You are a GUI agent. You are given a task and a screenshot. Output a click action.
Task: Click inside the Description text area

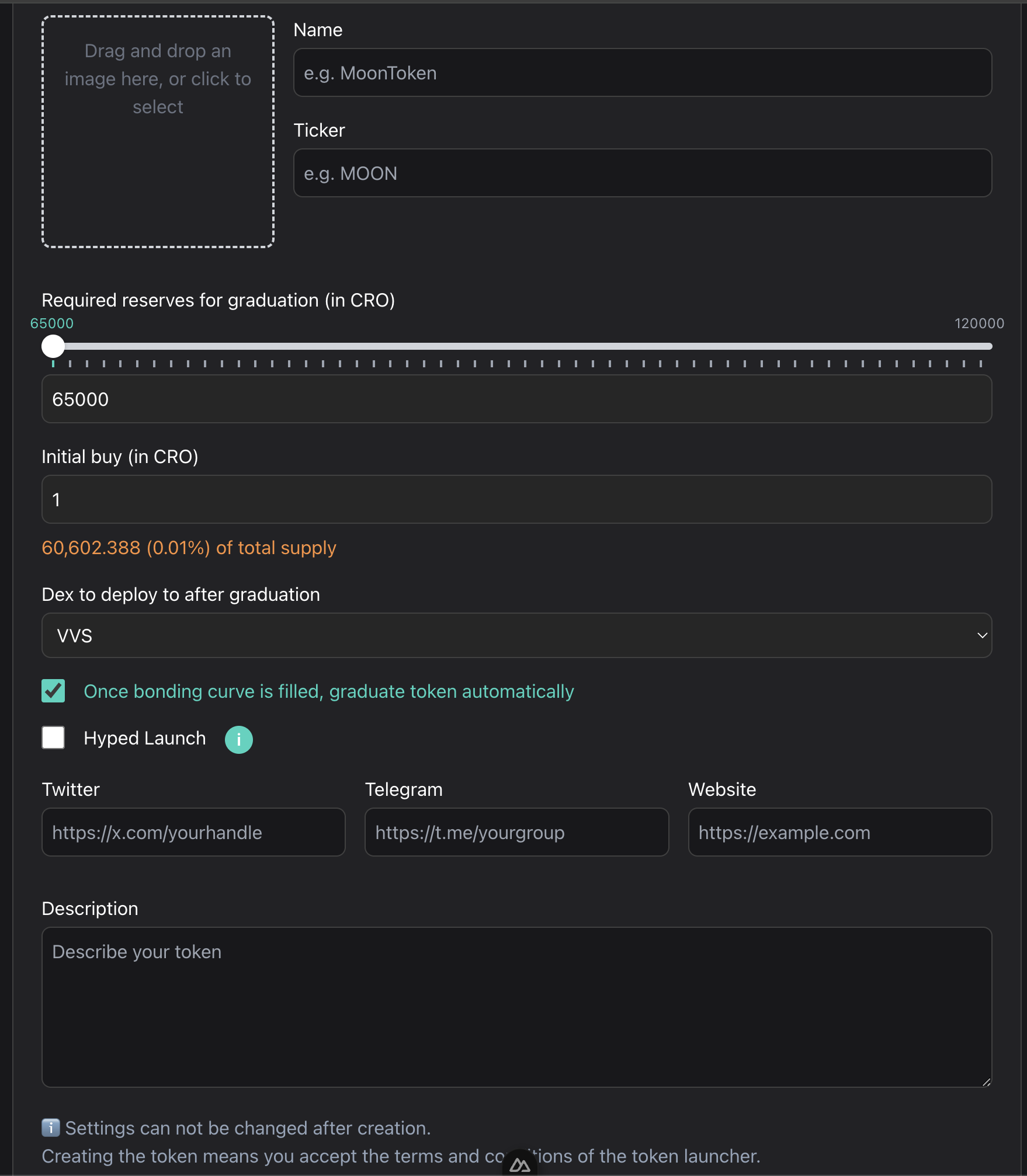pos(516,1007)
